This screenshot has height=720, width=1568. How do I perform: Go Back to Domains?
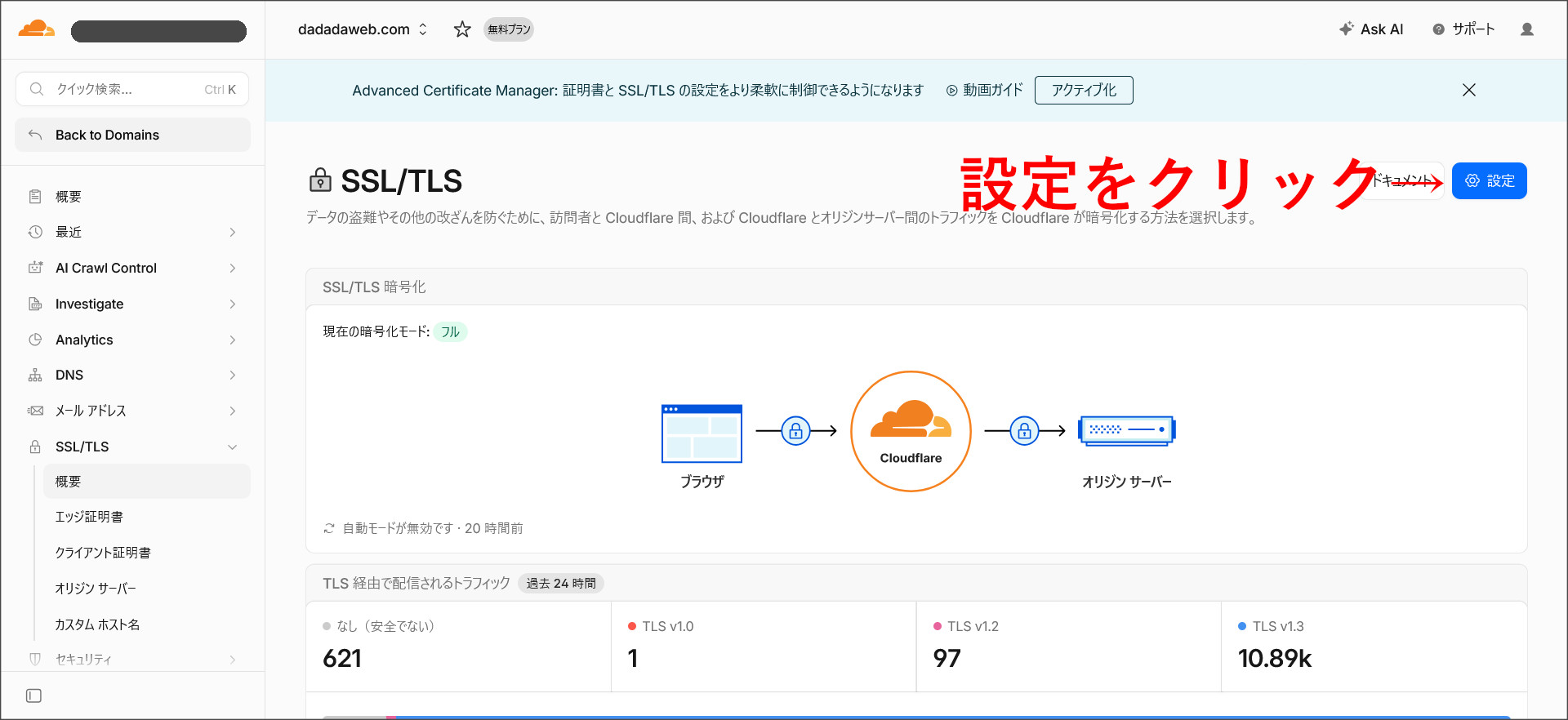(132, 135)
